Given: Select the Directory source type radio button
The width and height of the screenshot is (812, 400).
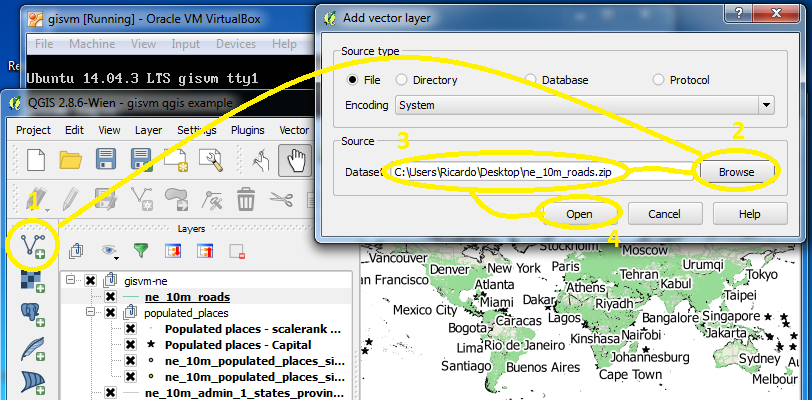Looking at the screenshot, I should (401, 80).
